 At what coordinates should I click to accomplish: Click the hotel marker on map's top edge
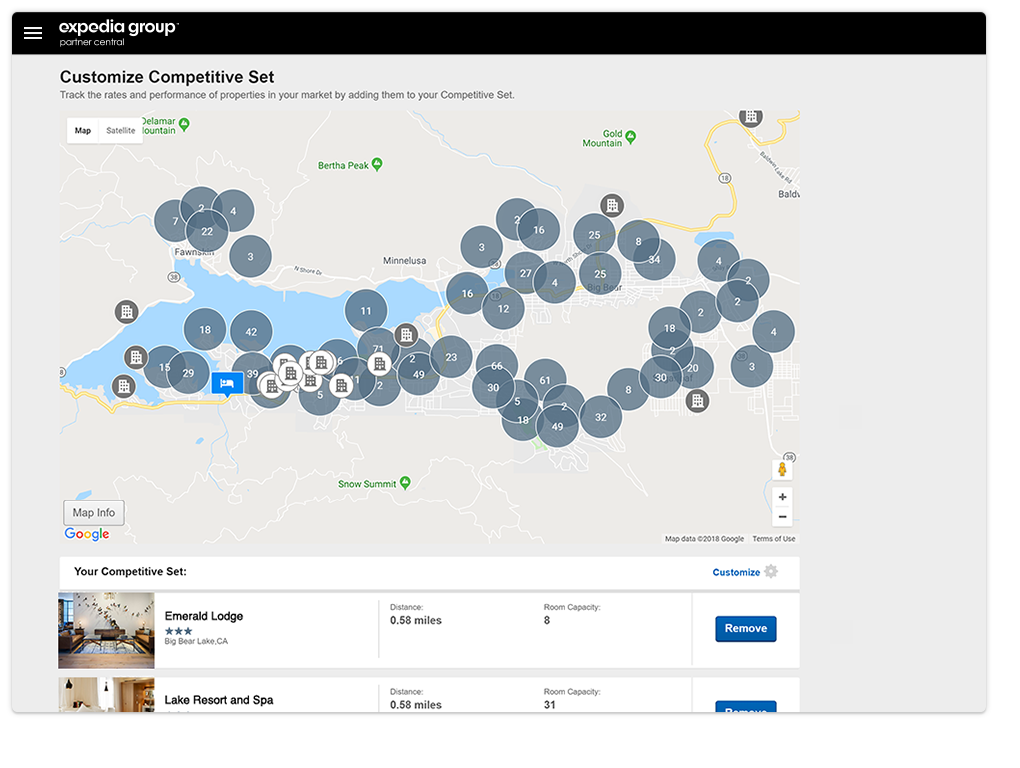[751, 116]
